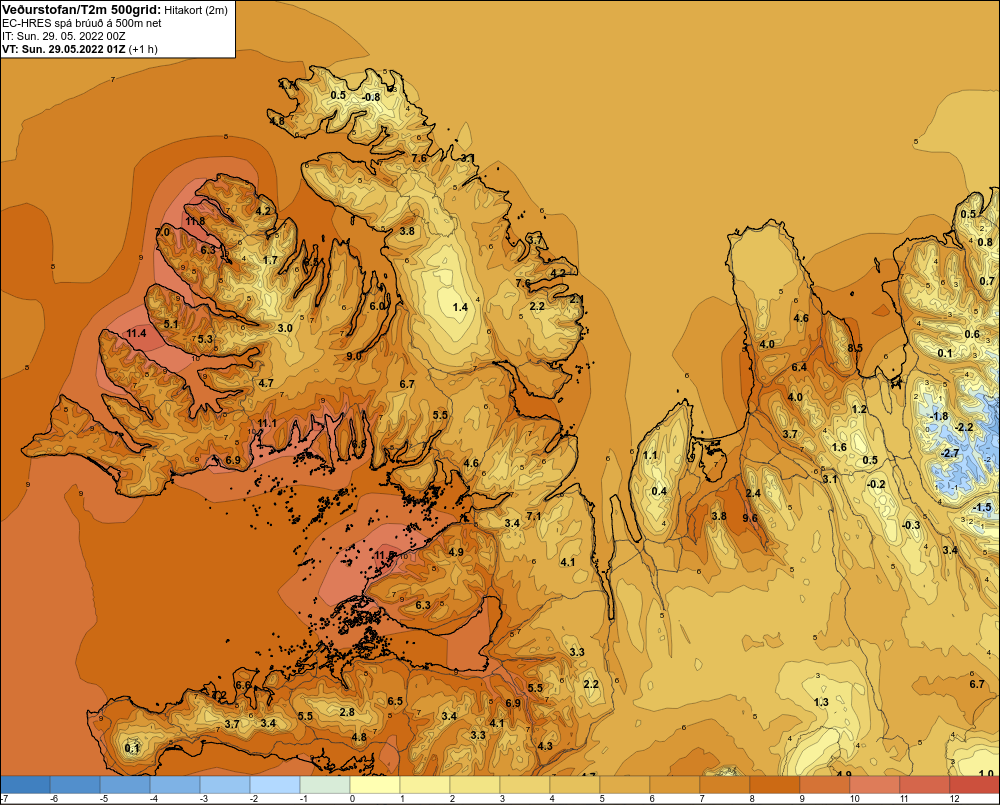Click the 1.1 temperature value
The image size is (1000, 805).
(650, 455)
